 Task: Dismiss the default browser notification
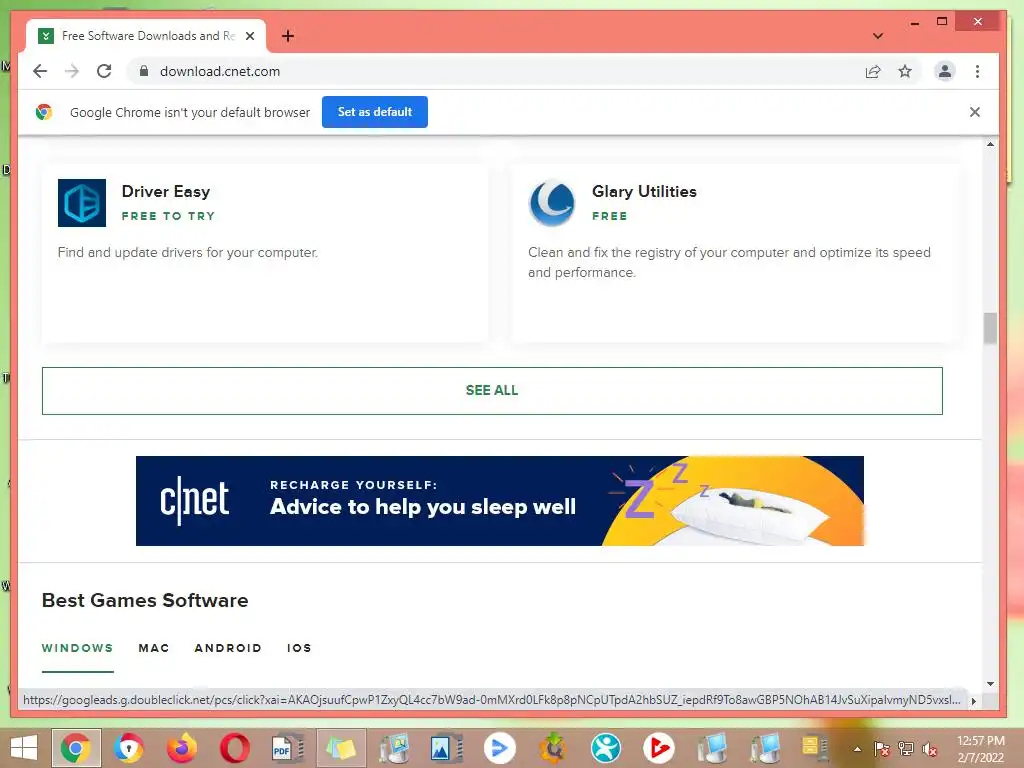point(974,112)
